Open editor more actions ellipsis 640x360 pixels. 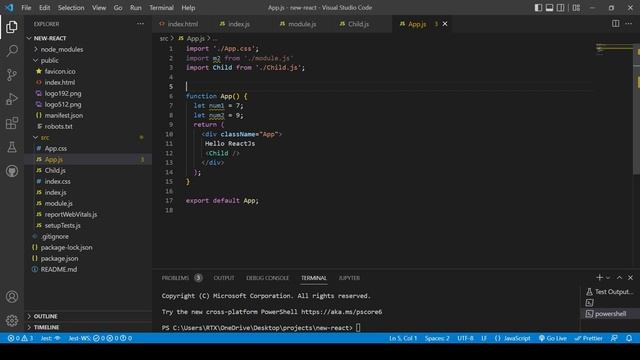click(x=629, y=24)
